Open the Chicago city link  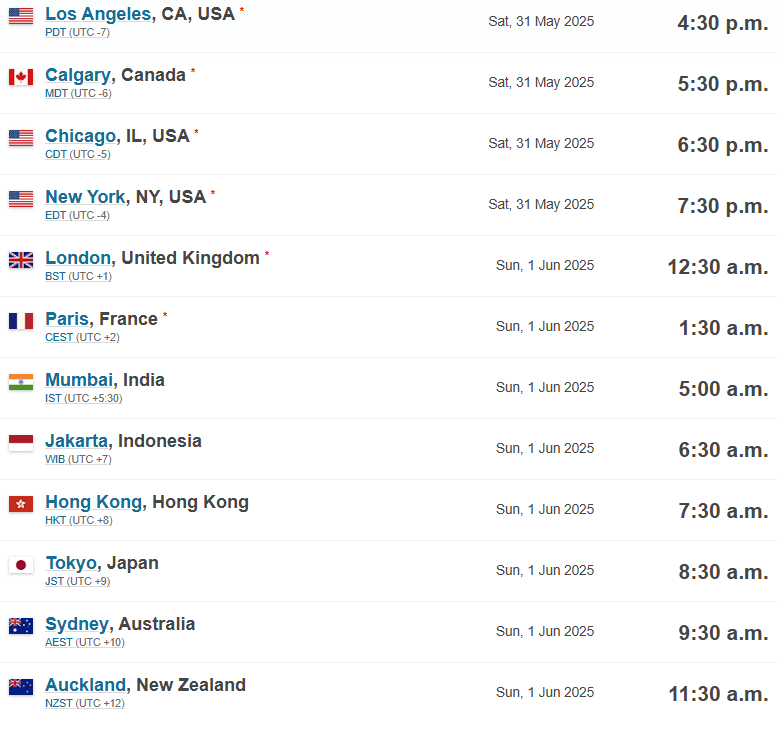[80, 136]
